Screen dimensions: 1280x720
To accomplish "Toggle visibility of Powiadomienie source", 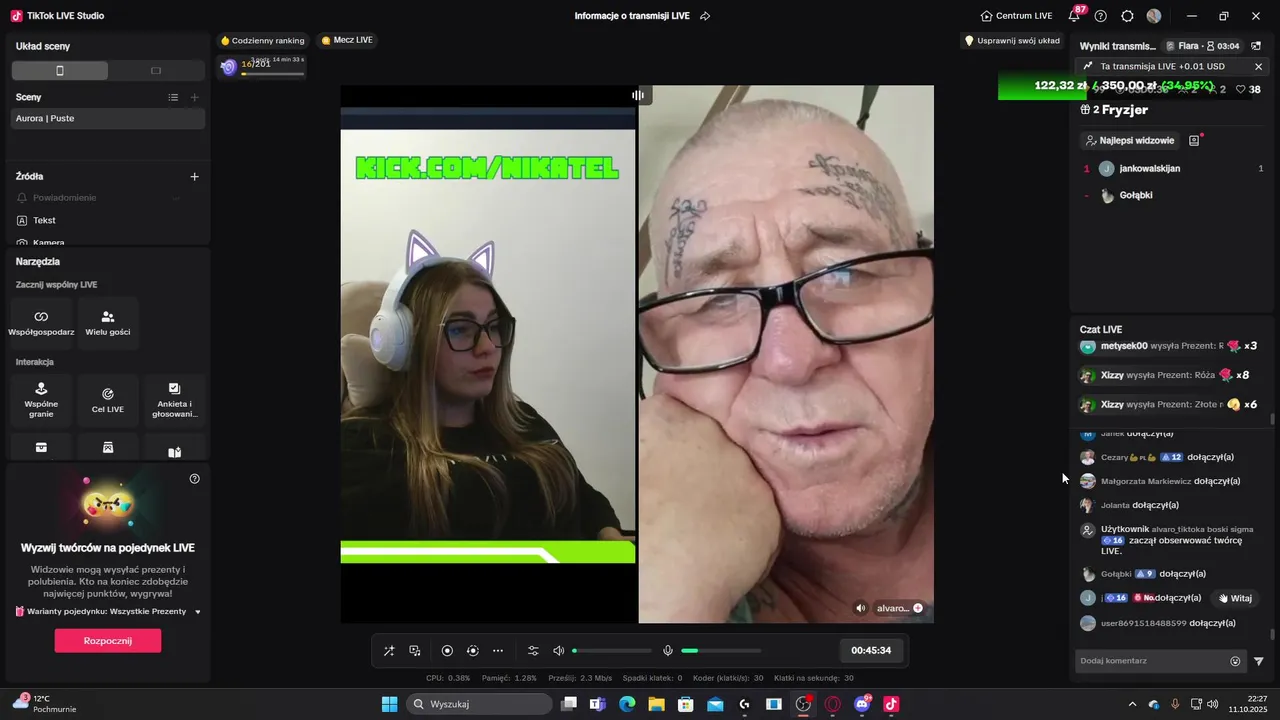I will [176, 198].
